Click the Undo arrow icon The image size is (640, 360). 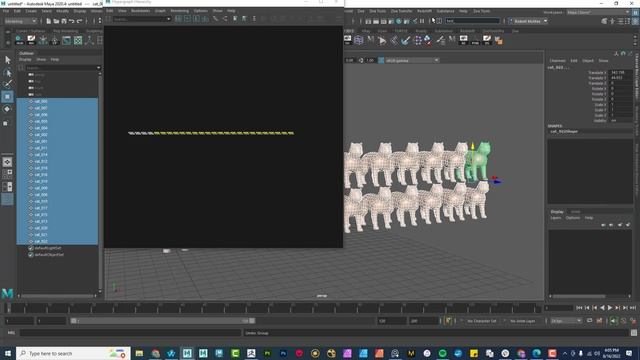(x=71, y=21)
